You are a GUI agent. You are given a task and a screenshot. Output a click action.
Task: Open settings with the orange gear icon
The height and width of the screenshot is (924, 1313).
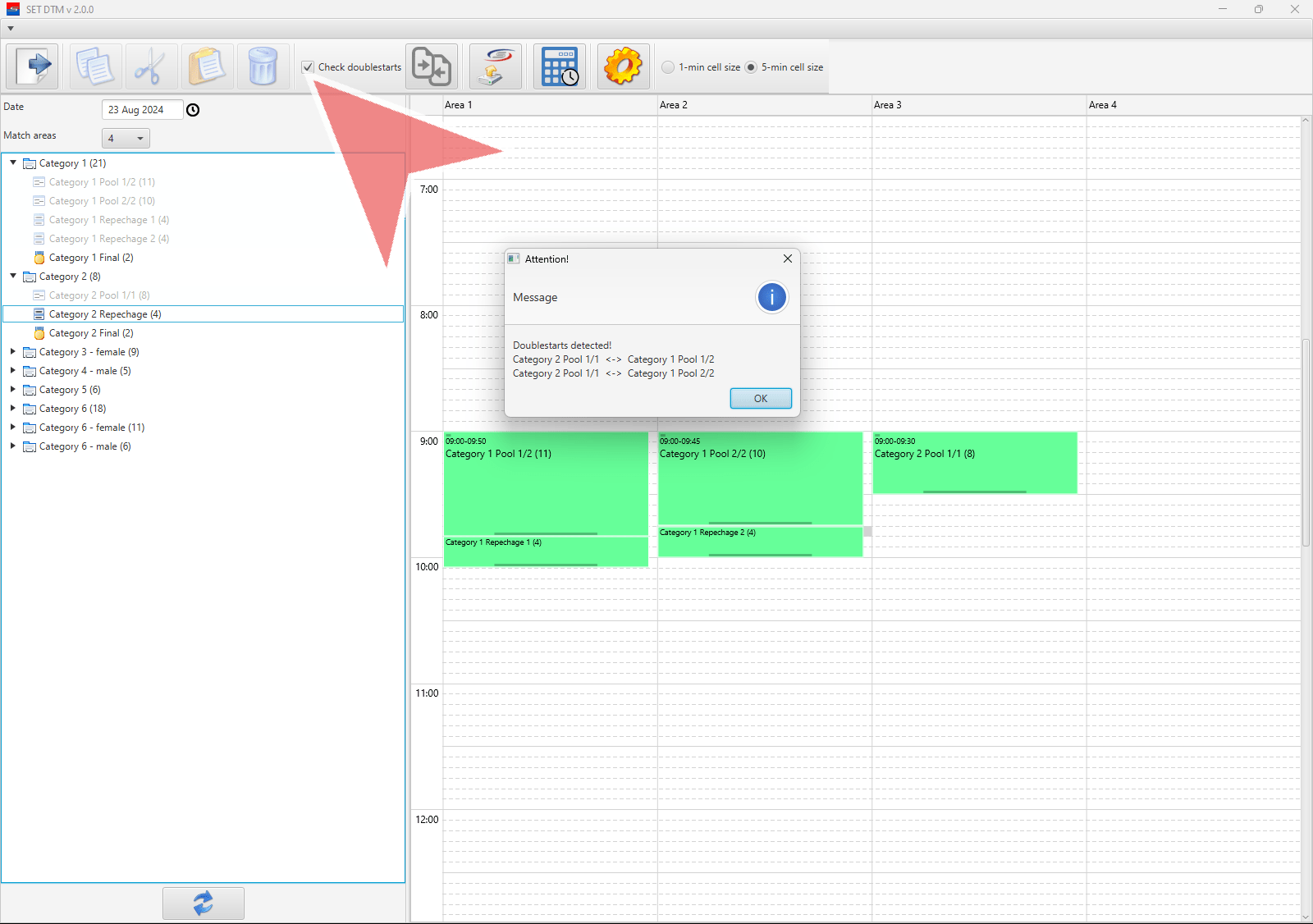623,66
